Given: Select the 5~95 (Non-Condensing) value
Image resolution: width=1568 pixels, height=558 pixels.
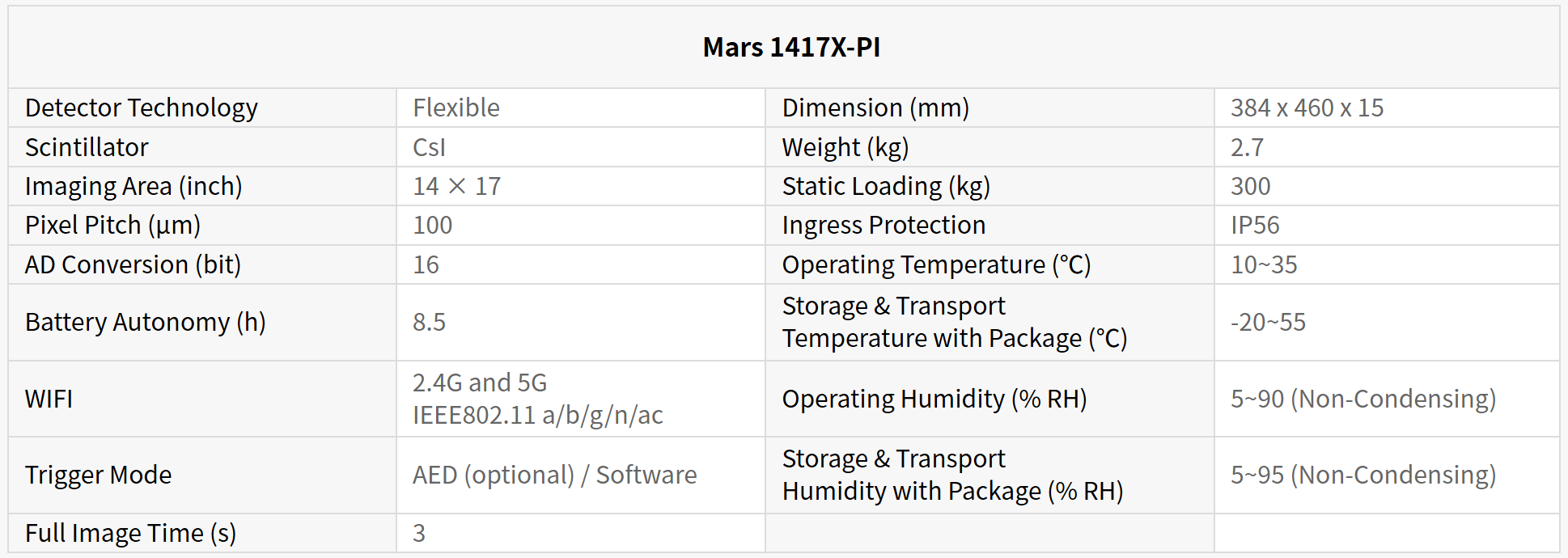Looking at the screenshot, I should click(1362, 475).
